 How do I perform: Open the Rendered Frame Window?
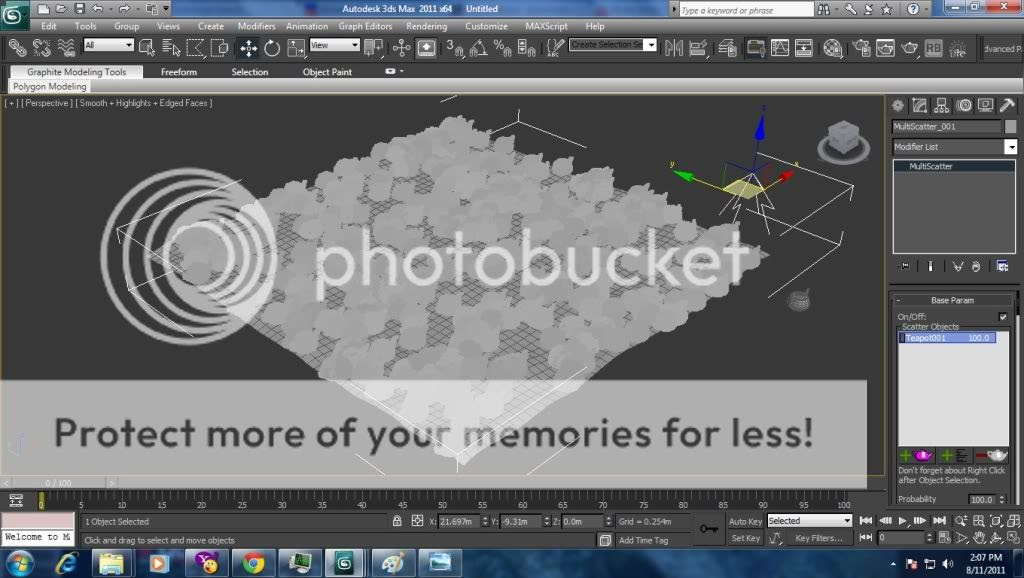(885, 48)
